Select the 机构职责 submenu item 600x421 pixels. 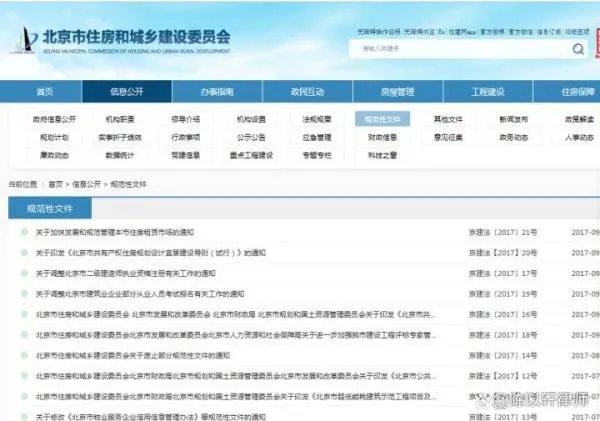click(120, 119)
